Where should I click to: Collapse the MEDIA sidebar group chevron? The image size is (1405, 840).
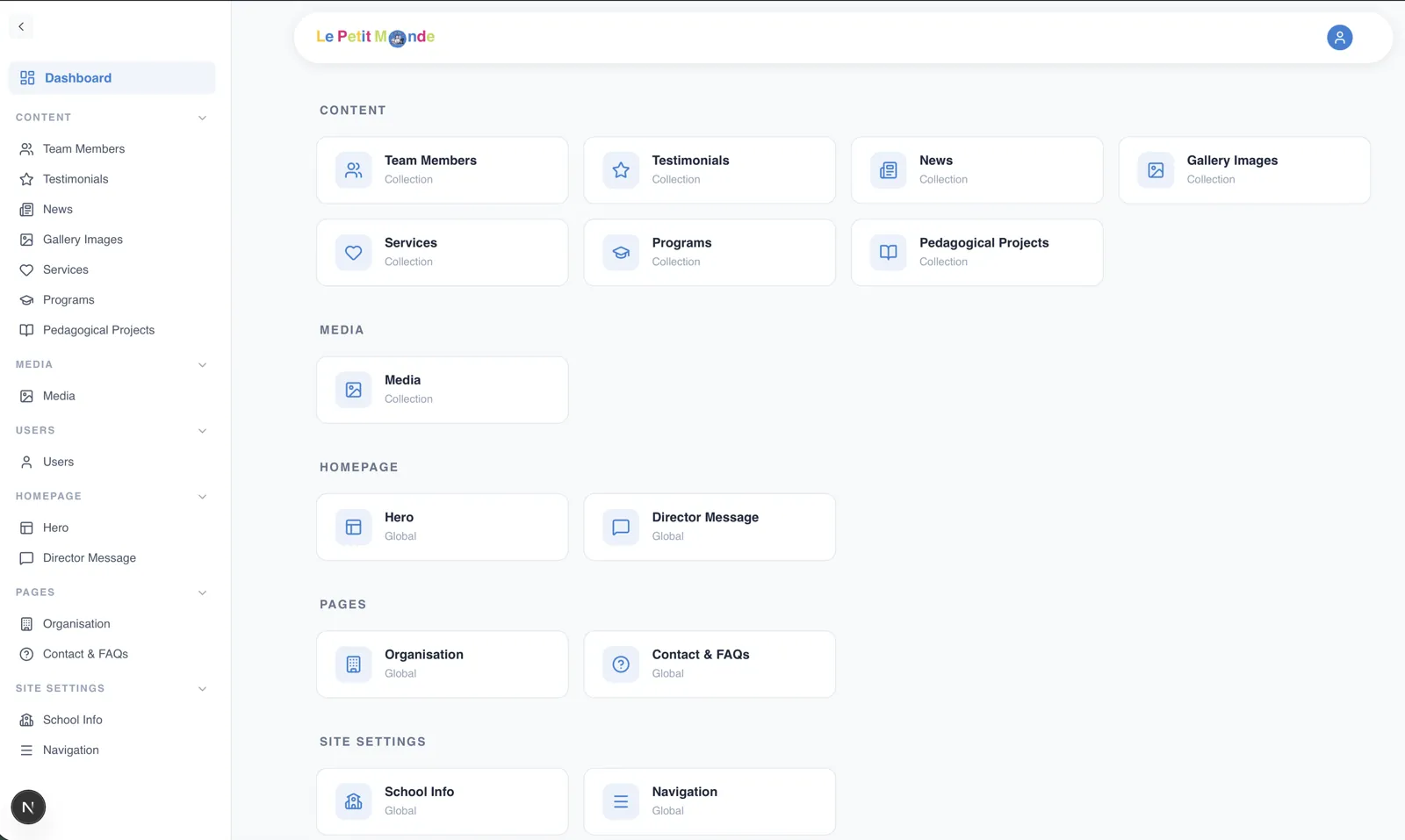[x=203, y=365]
